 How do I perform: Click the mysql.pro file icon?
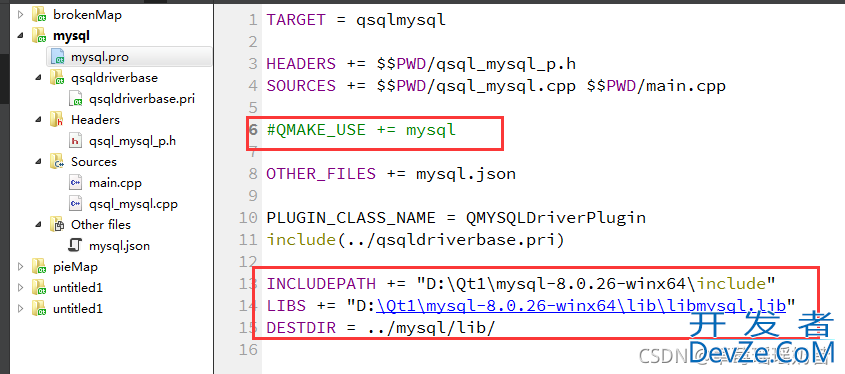(58, 57)
